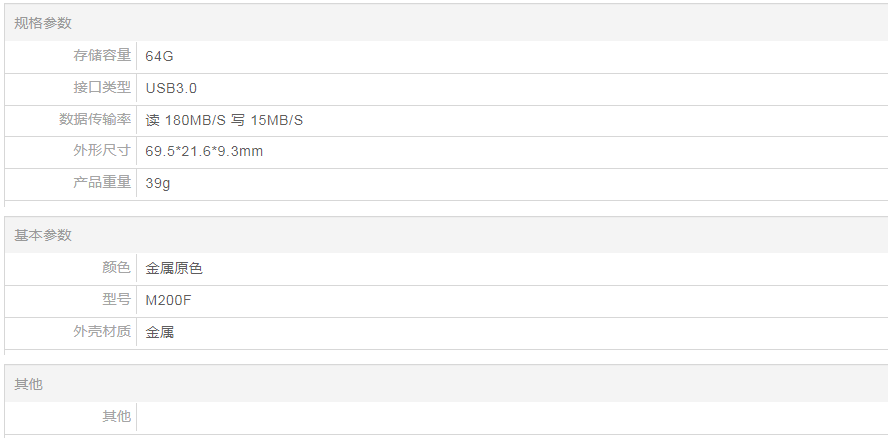Select the 颜色 row label
Image resolution: width=894 pixels, height=438 pixels.
tap(115, 268)
